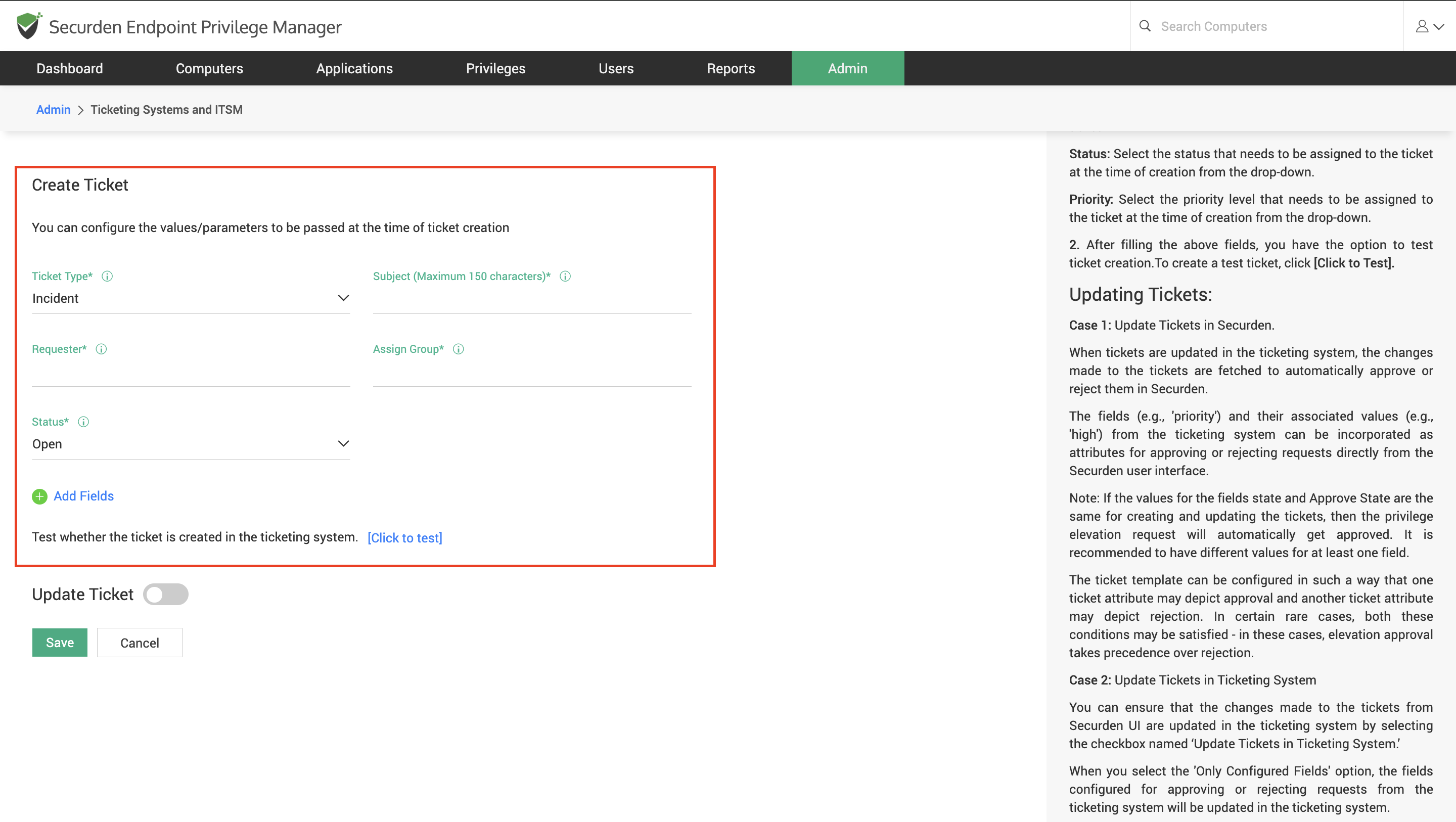Open the Dashboard tab
The image size is (1456, 822).
click(70, 68)
